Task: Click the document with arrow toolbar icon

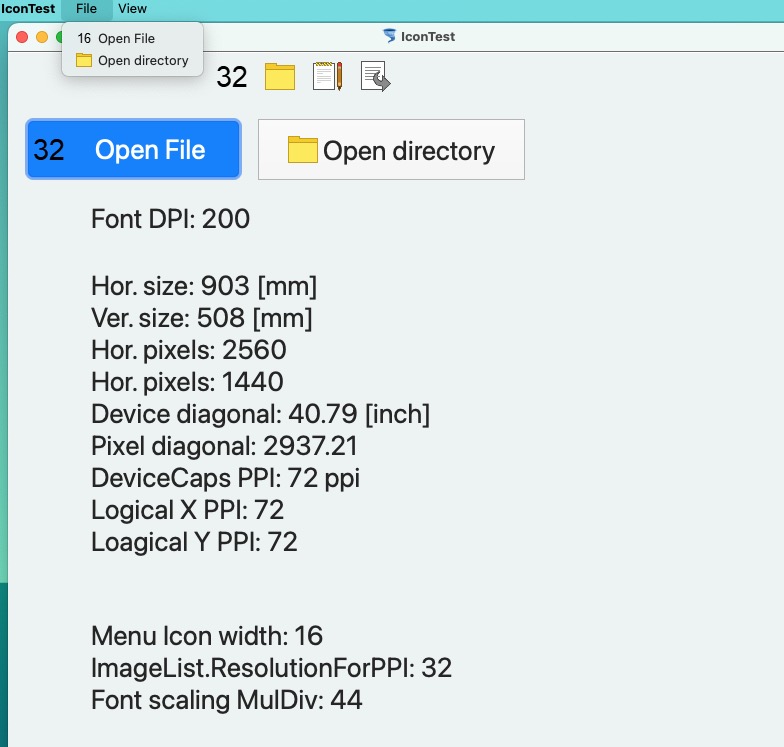Action: tap(375, 76)
